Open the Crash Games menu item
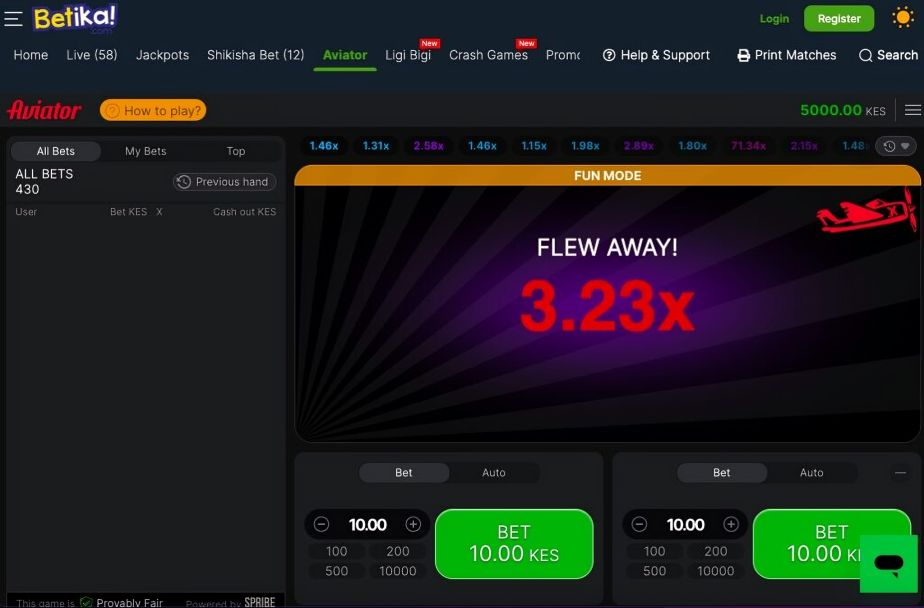This screenshot has width=924, height=608. click(x=489, y=55)
